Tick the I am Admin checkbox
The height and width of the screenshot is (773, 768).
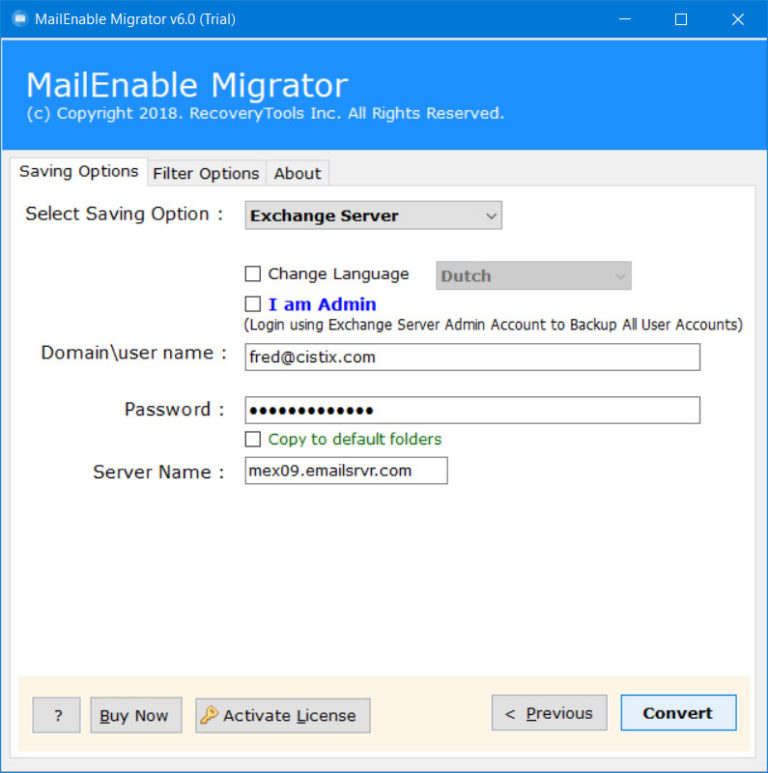(x=253, y=304)
